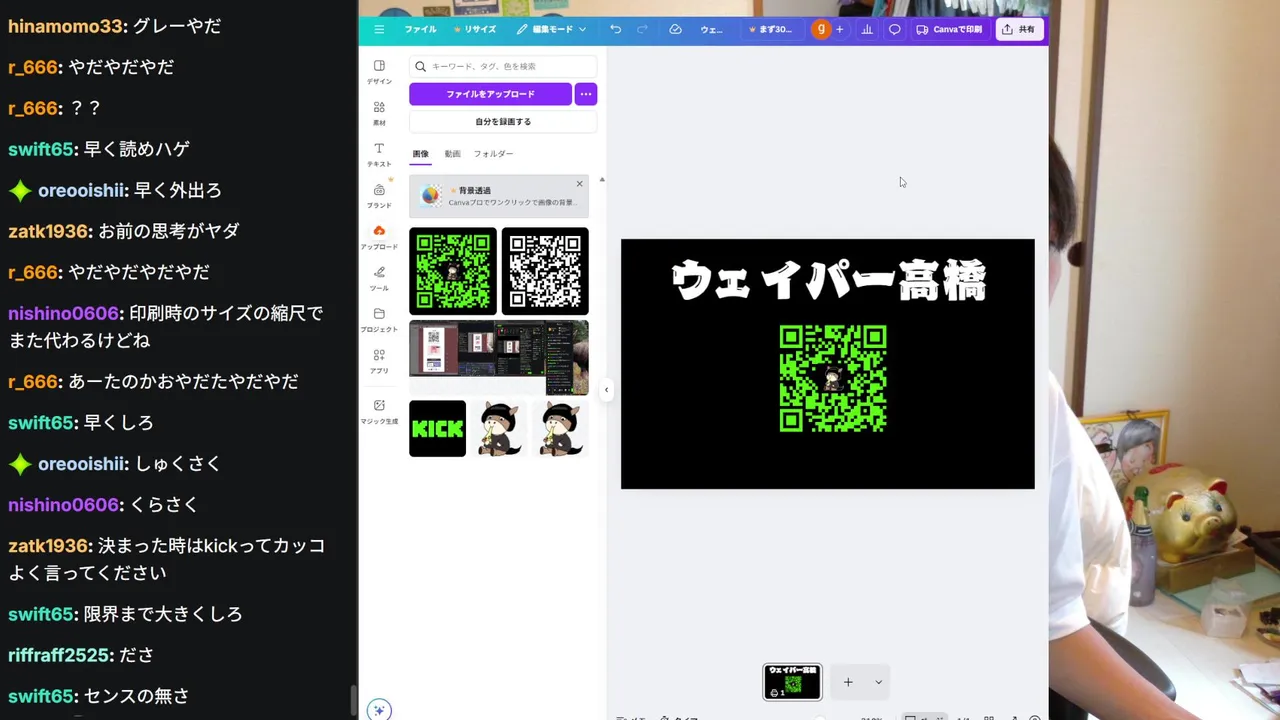The image size is (1280, 720).
Task: Select the アップロード sidebar panel
Action: coord(379,237)
